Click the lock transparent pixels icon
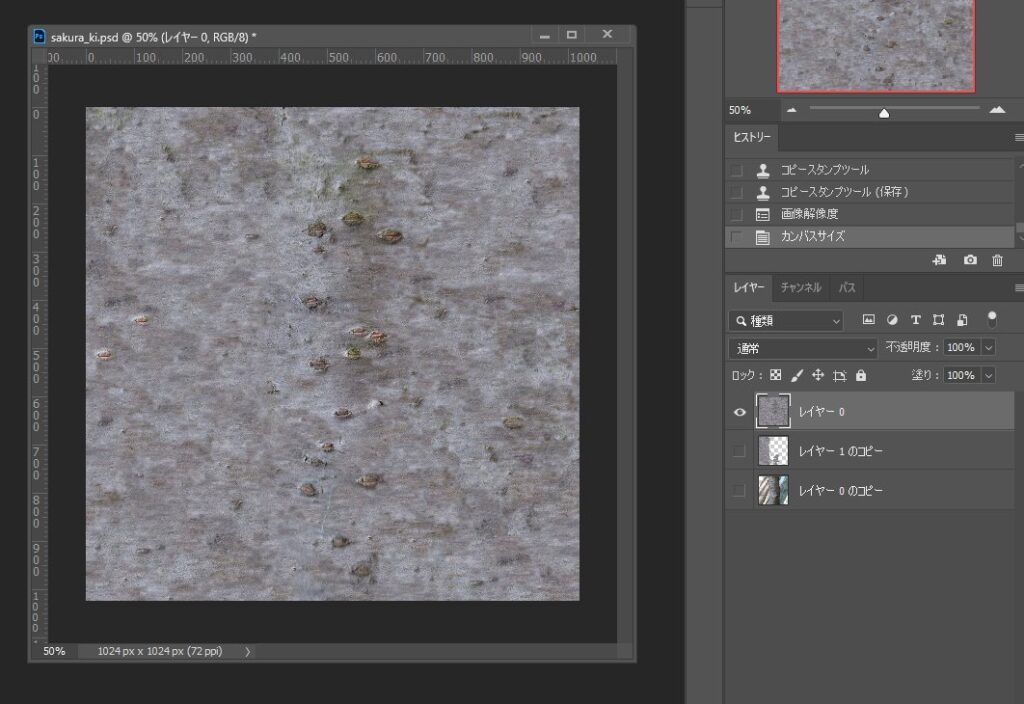 (x=775, y=376)
